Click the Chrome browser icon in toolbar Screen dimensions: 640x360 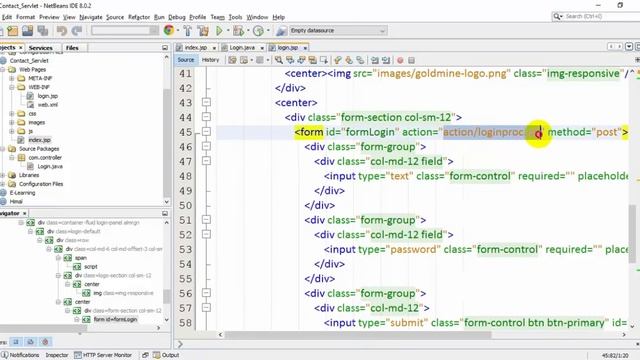169,30
